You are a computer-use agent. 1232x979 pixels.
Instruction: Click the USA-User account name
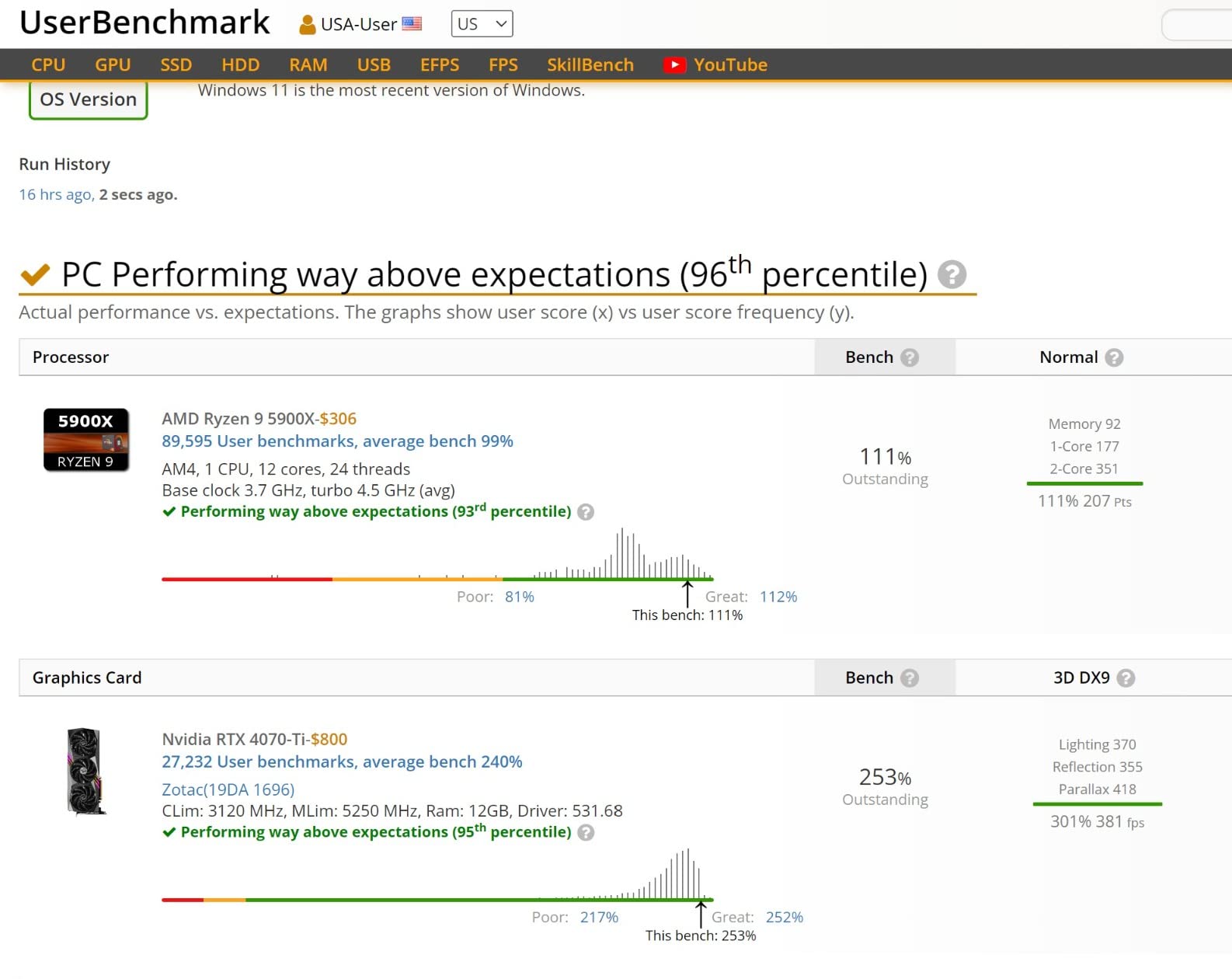358,25
